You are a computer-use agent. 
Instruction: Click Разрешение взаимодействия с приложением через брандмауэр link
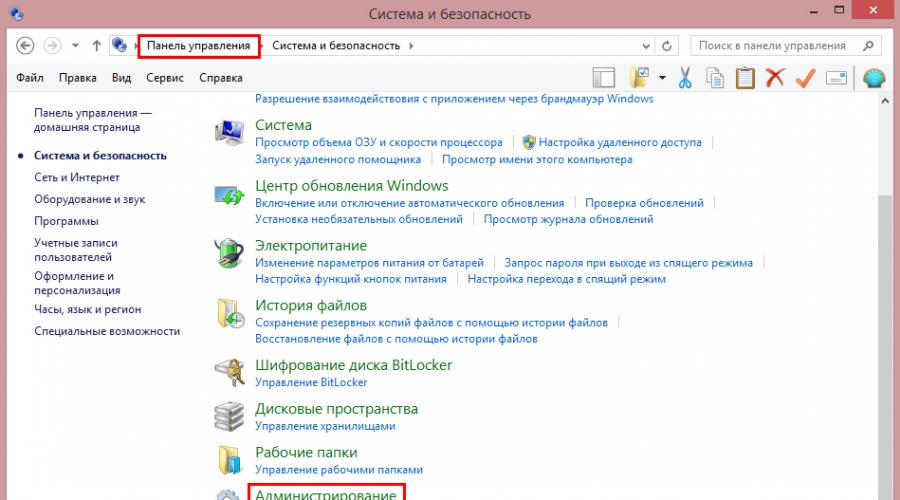point(454,99)
